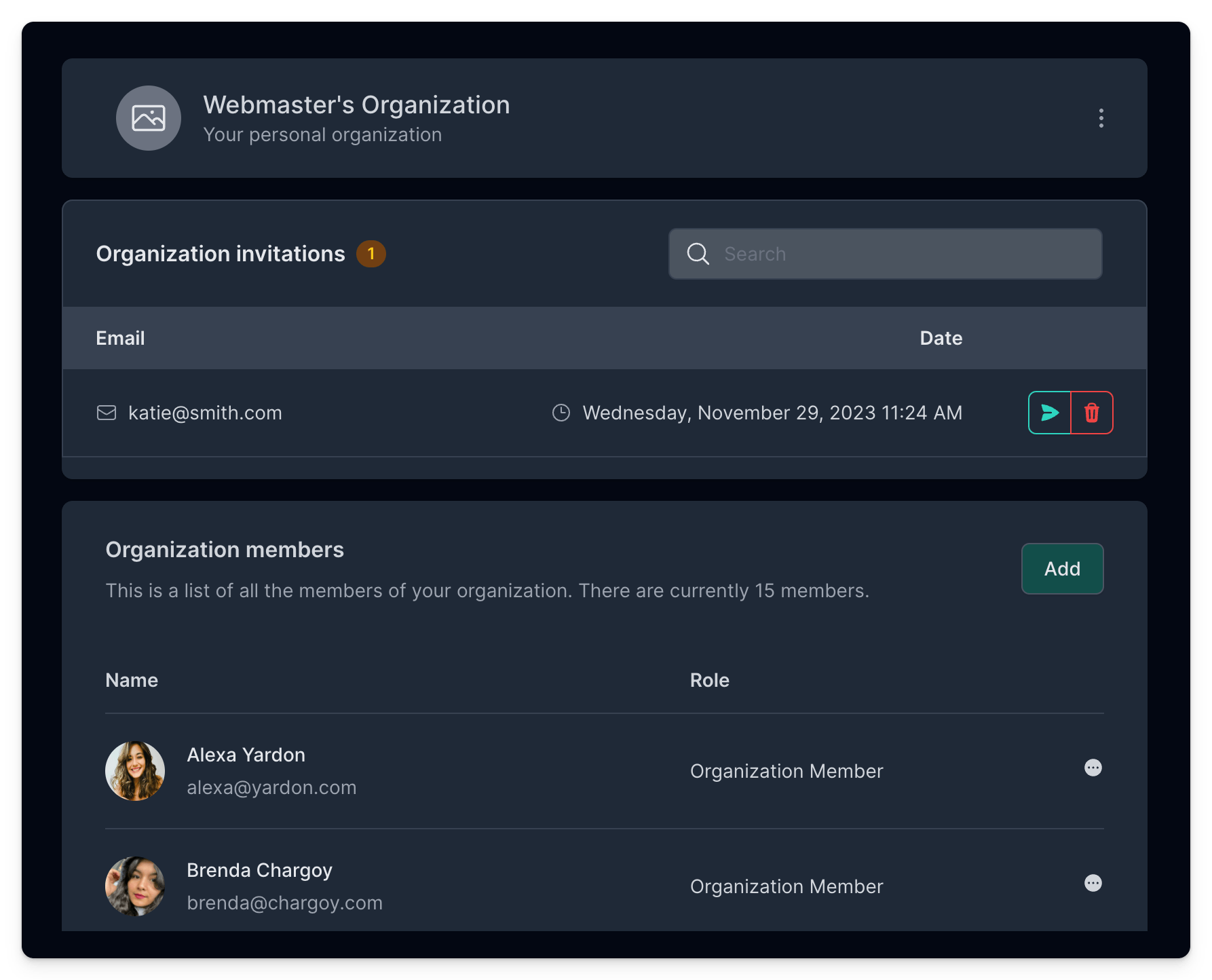The image size is (1212, 980).
Task: Sort invitations by the Email column header
Action: 120,338
